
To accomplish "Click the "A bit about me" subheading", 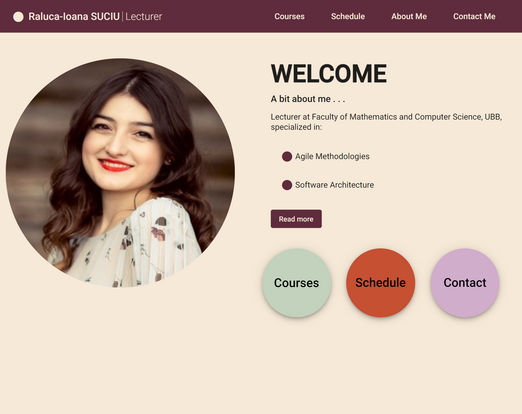I will tap(308, 99).
